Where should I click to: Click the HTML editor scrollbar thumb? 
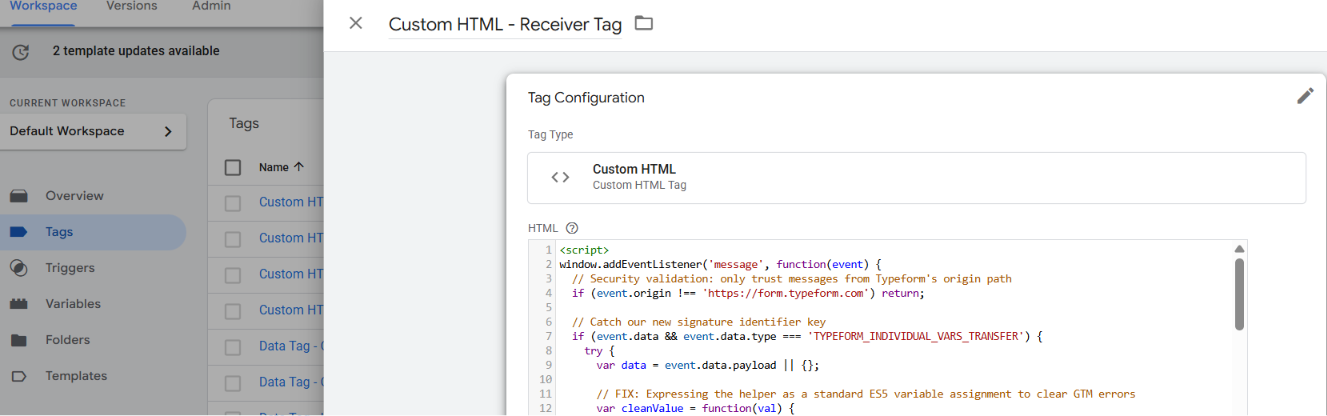click(1239, 294)
